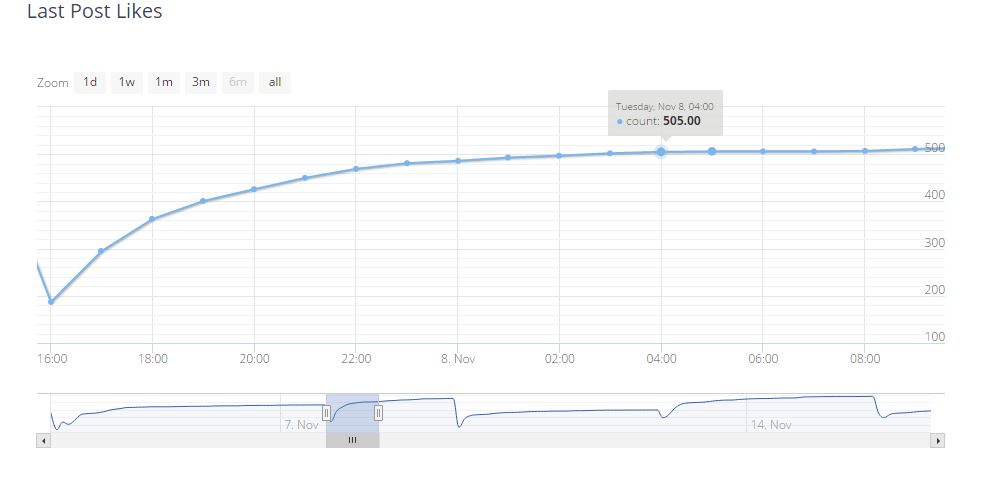The width and height of the screenshot is (989, 483).
Task: Click the right scrollbar arrow under the navigator
Action: click(x=937, y=440)
